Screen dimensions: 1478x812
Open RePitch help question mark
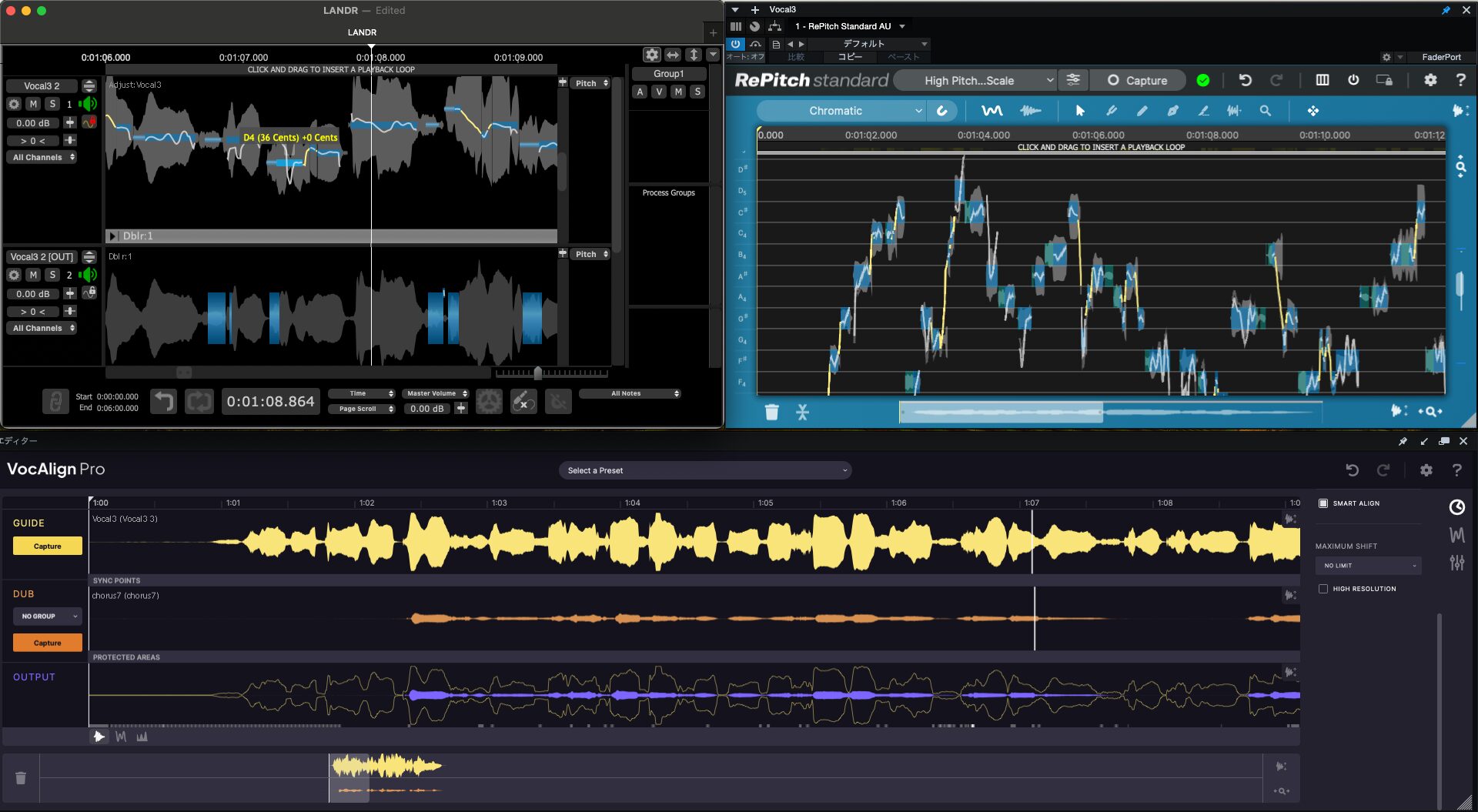[x=1460, y=80]
